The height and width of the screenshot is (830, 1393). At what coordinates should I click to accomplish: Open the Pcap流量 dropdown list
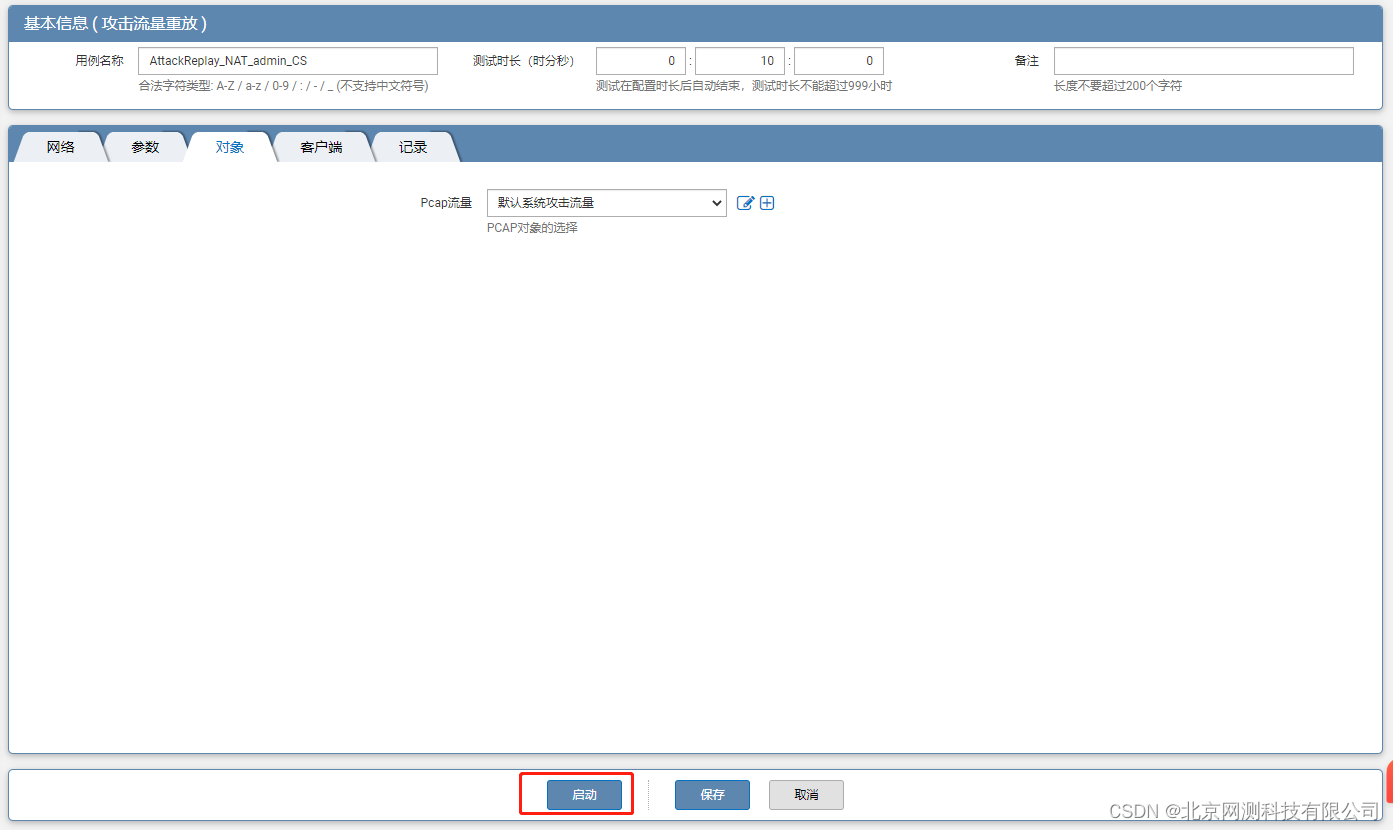pyautogui.click(x=607, y=203)
